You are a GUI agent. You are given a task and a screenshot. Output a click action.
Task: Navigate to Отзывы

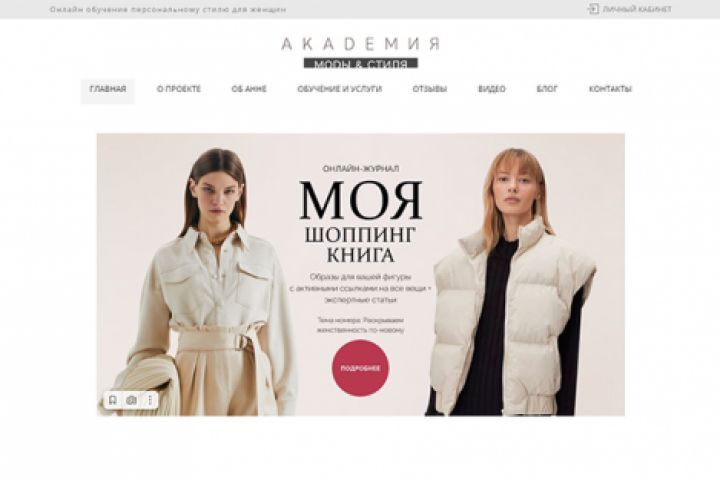click(x=430, y=89)
